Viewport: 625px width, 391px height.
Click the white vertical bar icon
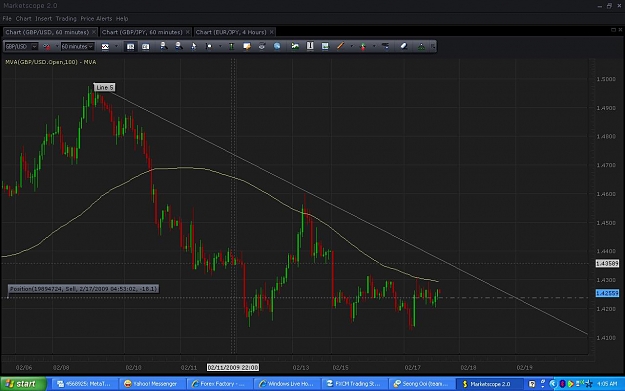point(310,46)
